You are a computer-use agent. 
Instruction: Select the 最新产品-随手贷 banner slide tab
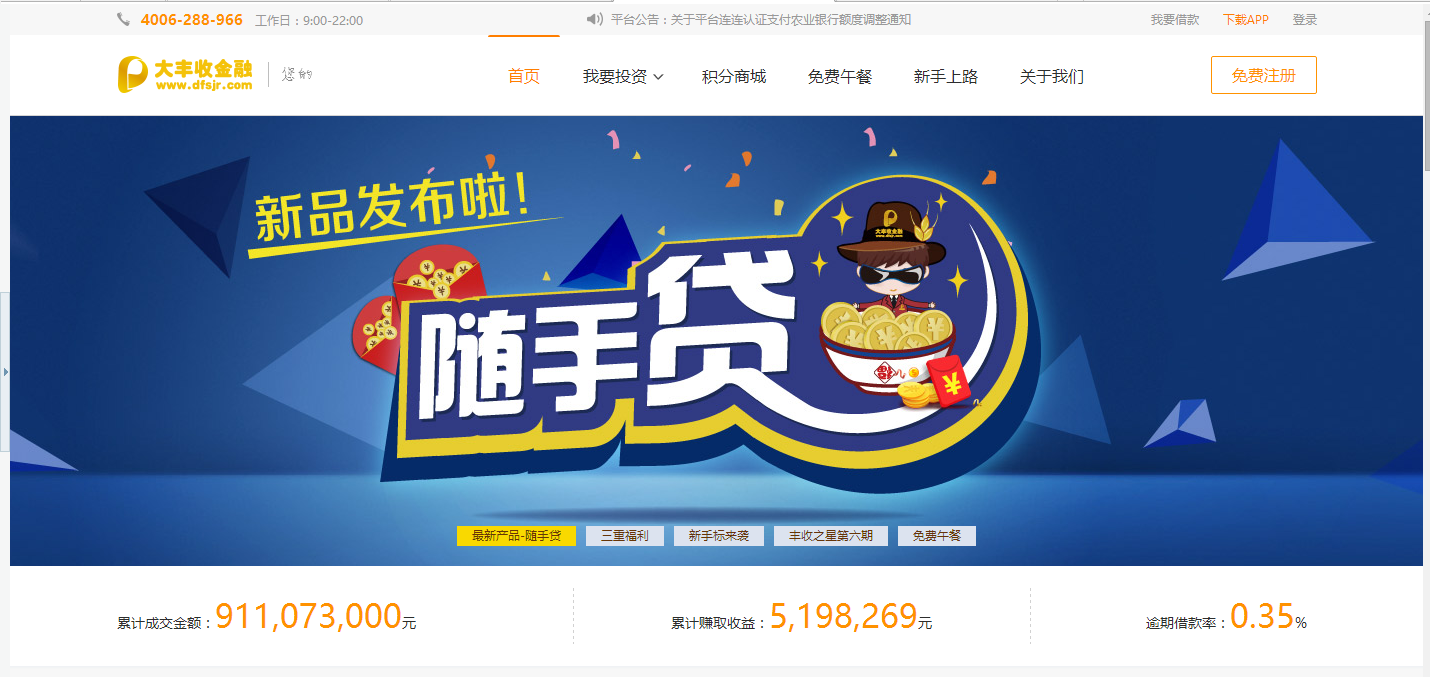(x=516, y=536)
